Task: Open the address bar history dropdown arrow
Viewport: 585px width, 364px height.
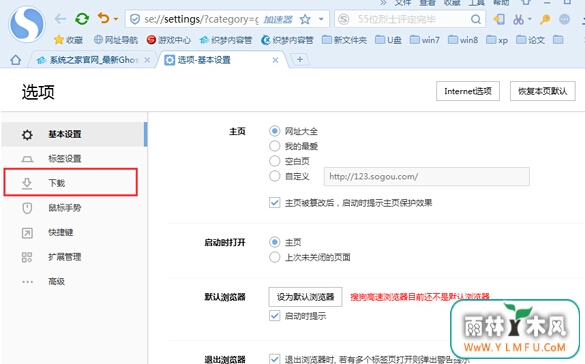Action: (x=321, y=19)
